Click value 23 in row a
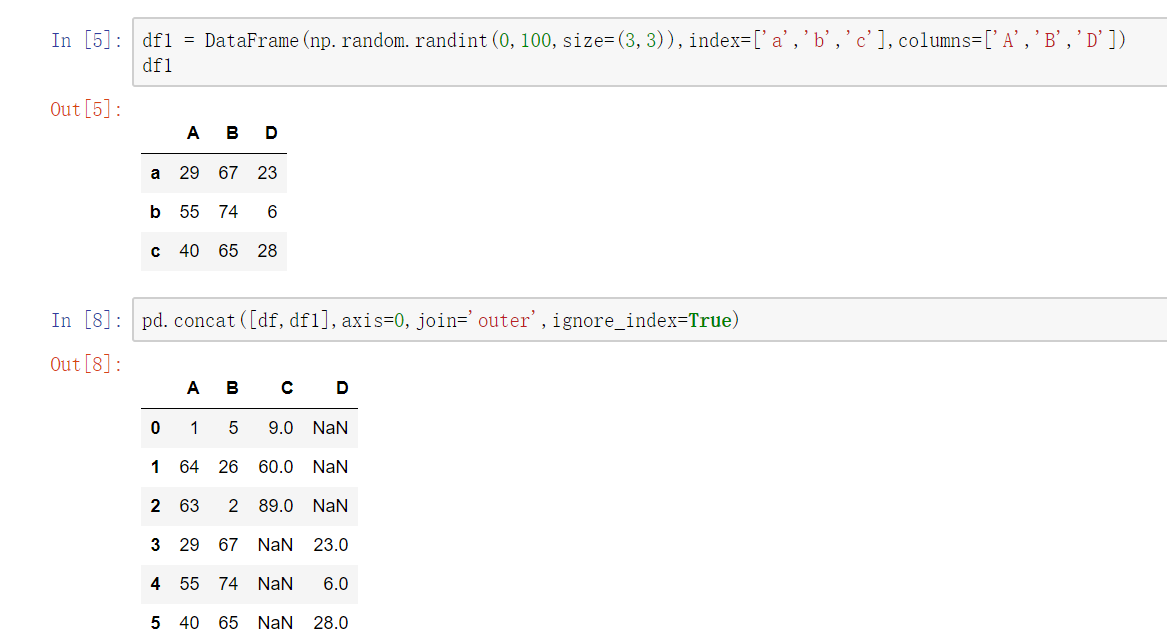The width and height of the screenshot is (1167, 639). 267,173
